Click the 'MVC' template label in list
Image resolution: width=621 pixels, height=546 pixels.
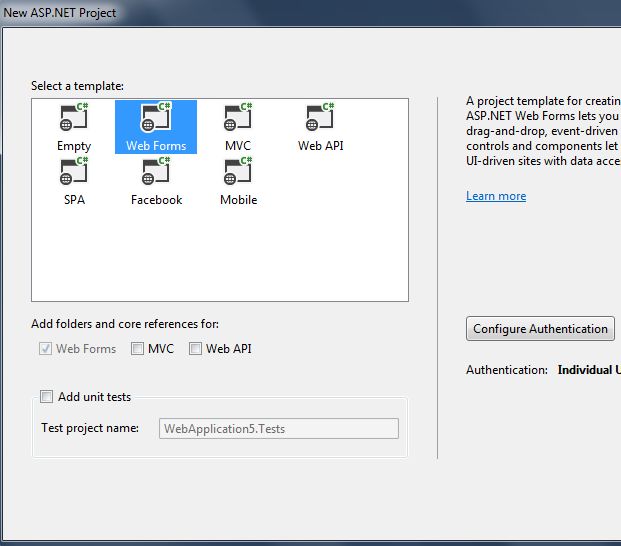pyautogui.click(x=238, y=146)
